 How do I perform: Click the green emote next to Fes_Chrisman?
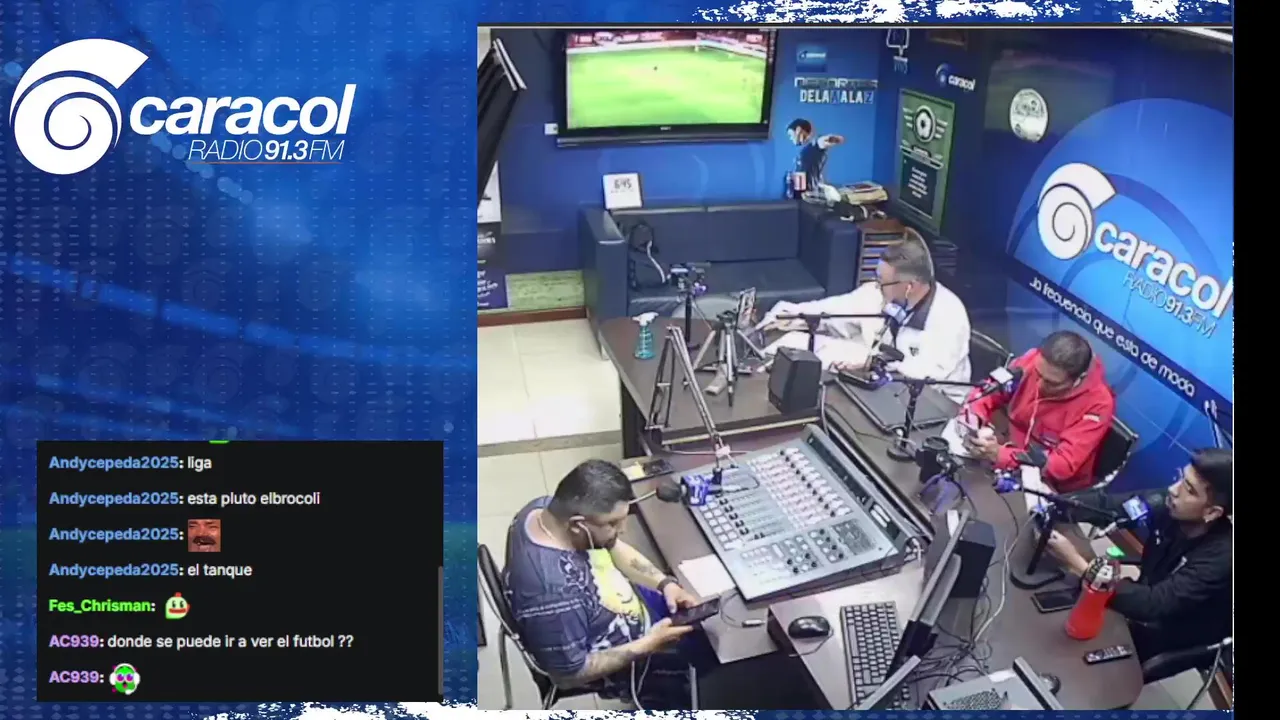click(177, 605)
